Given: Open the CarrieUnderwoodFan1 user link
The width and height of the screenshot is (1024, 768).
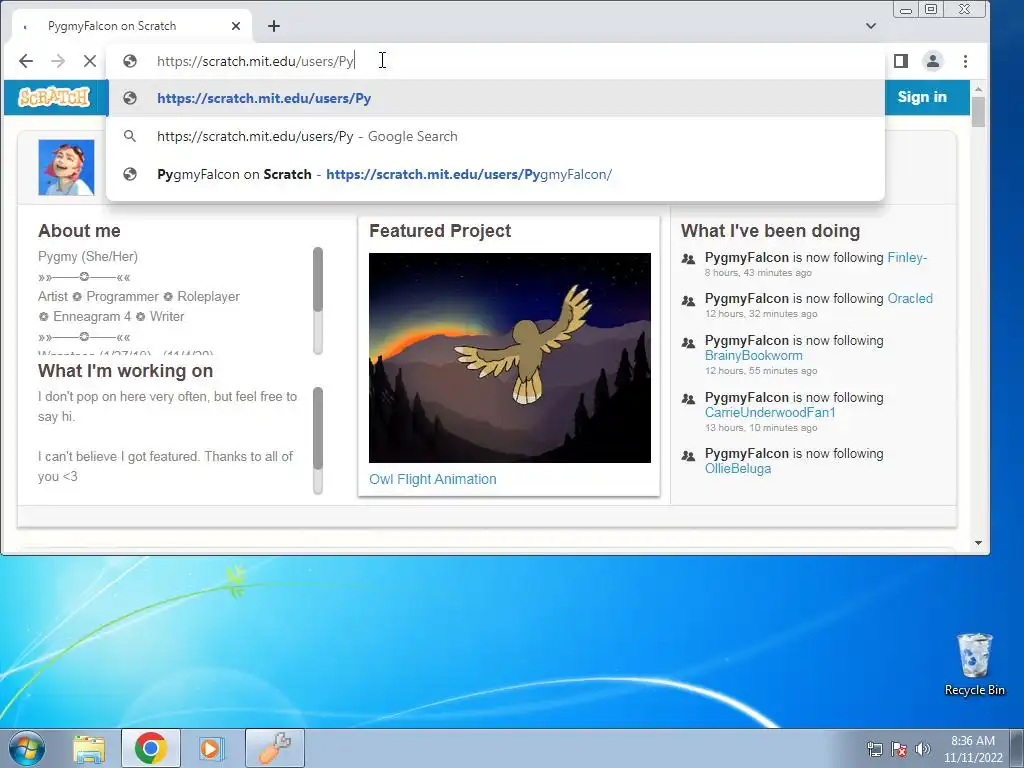Looking at the screenshot, I should (770, 412).
